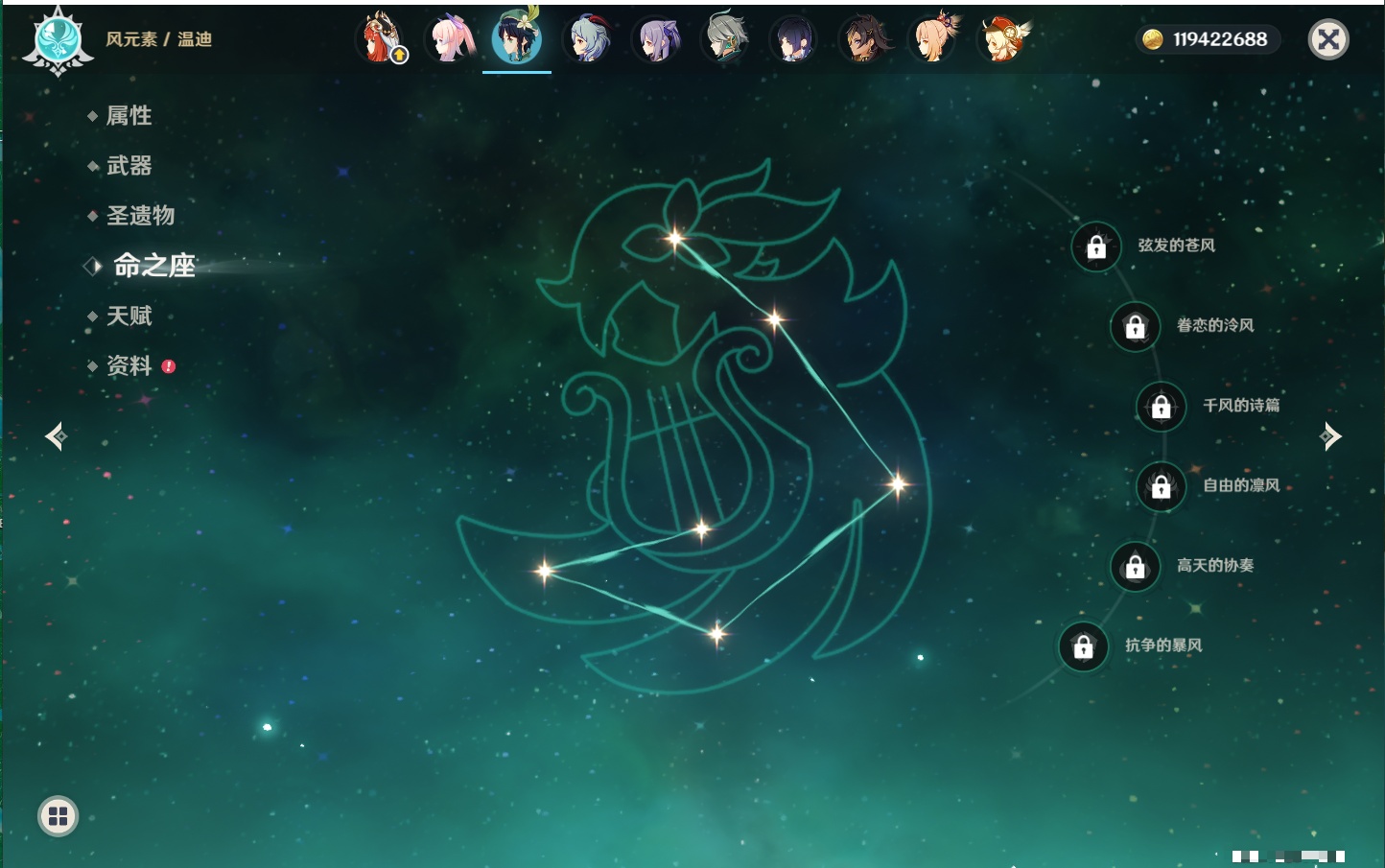The height and width of the screenshot is (868, 1385).
Task: Click the 自由的凛风 constellation label
Action: tap(1241, 485)
